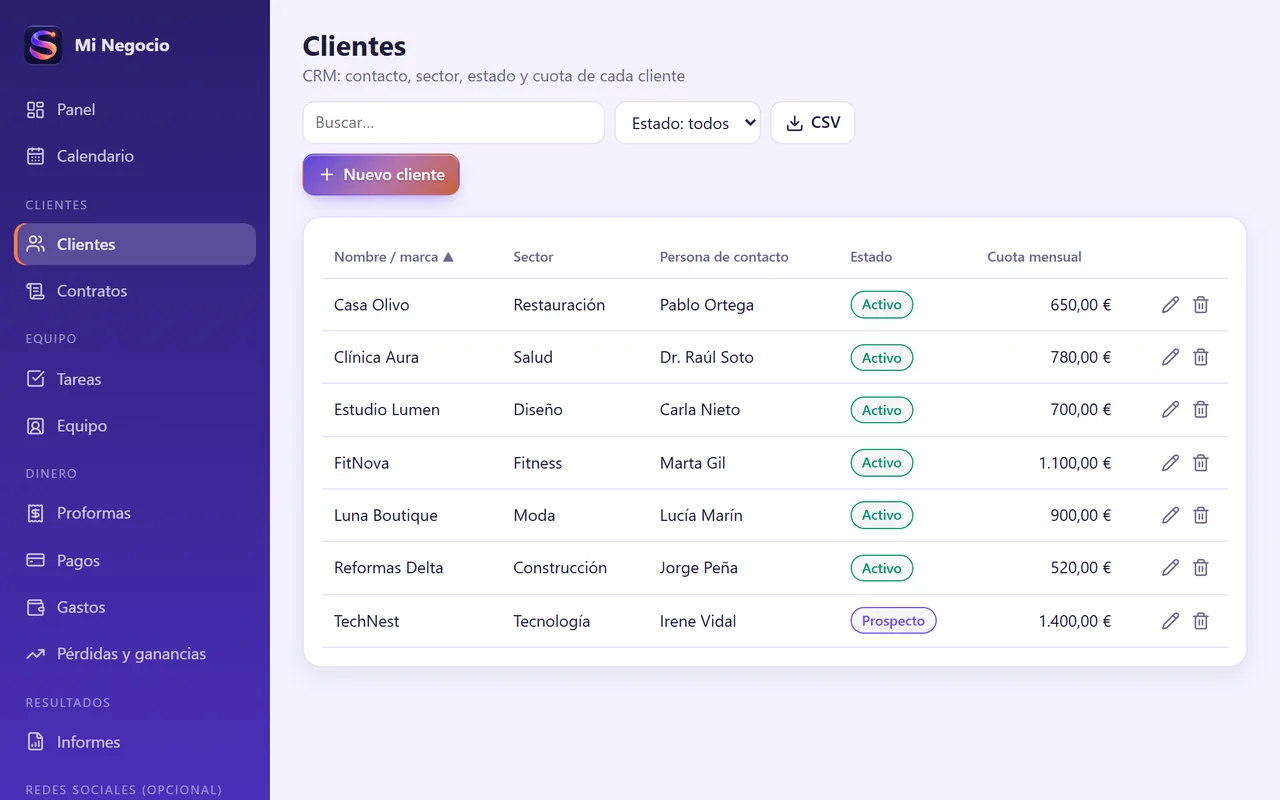This screenshot has width=1280, height=800.
Task: Click contact Pablo Ortega
Action: [707, 305]
